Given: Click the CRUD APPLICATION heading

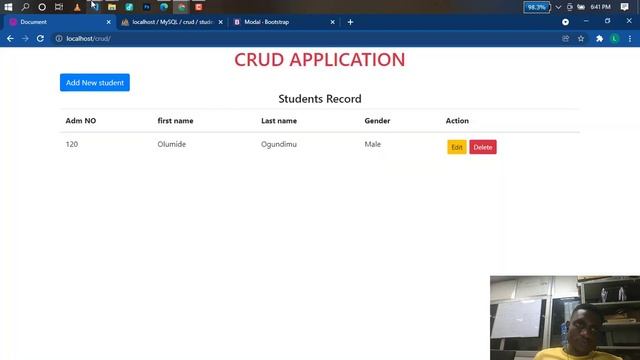Looking at the screenshot, I should tap(320, 60).
